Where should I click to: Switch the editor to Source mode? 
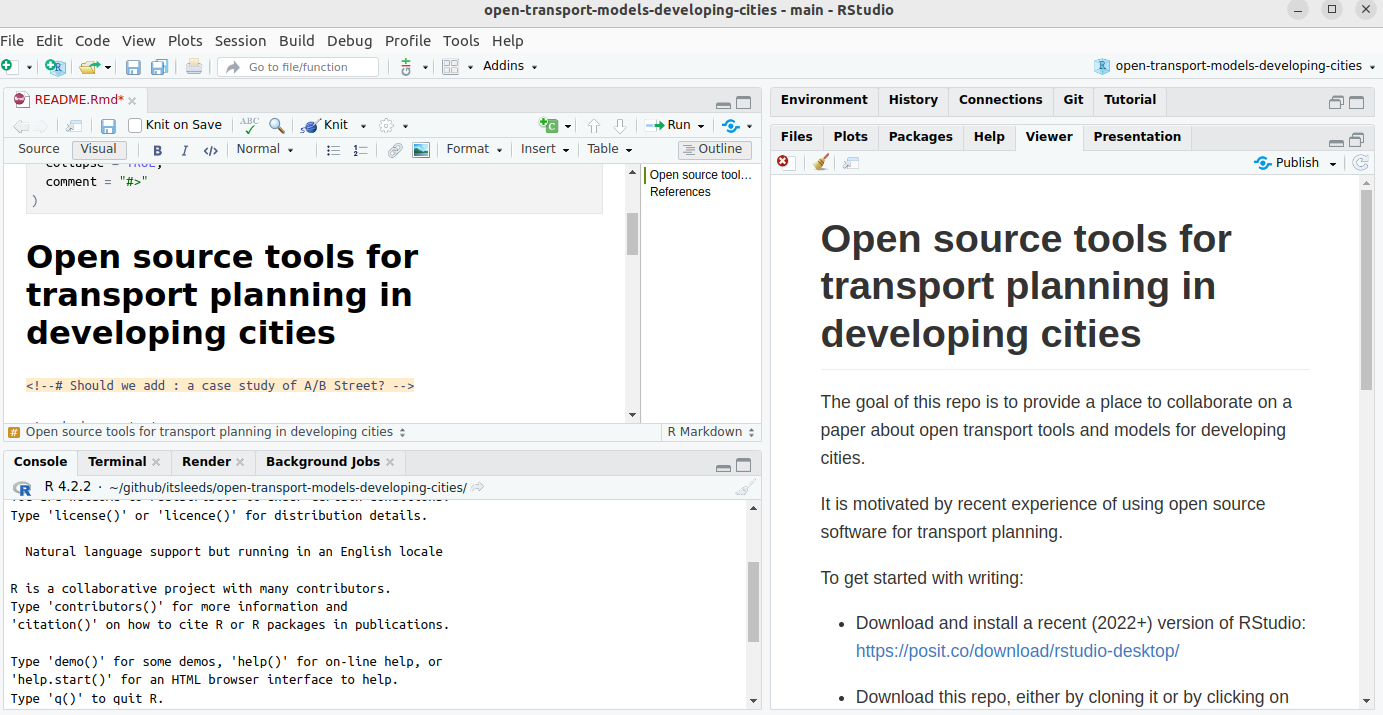point(38,148)
